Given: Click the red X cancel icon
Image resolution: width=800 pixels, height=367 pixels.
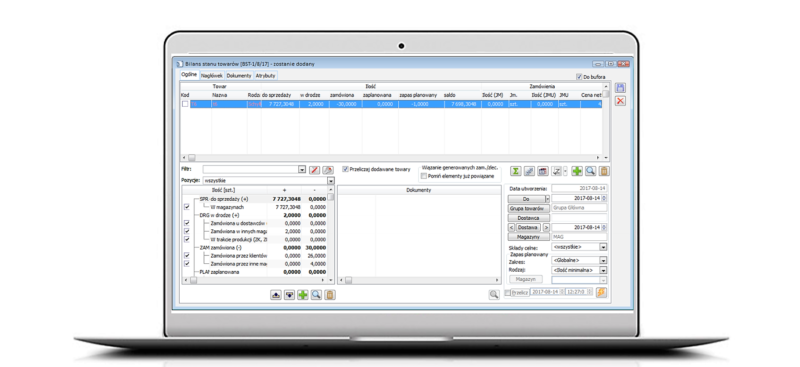Looking at the screenshot, I should pyautogui.click(x=620, y=101).
